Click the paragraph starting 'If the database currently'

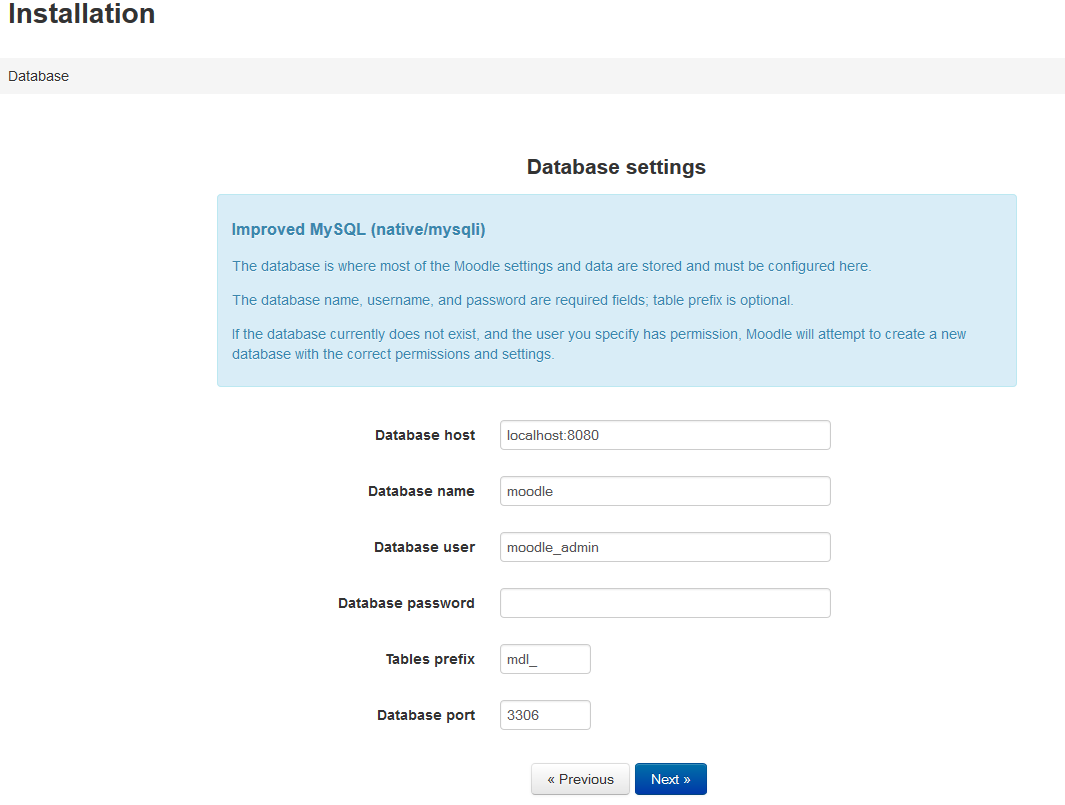(x=598, y=344)
